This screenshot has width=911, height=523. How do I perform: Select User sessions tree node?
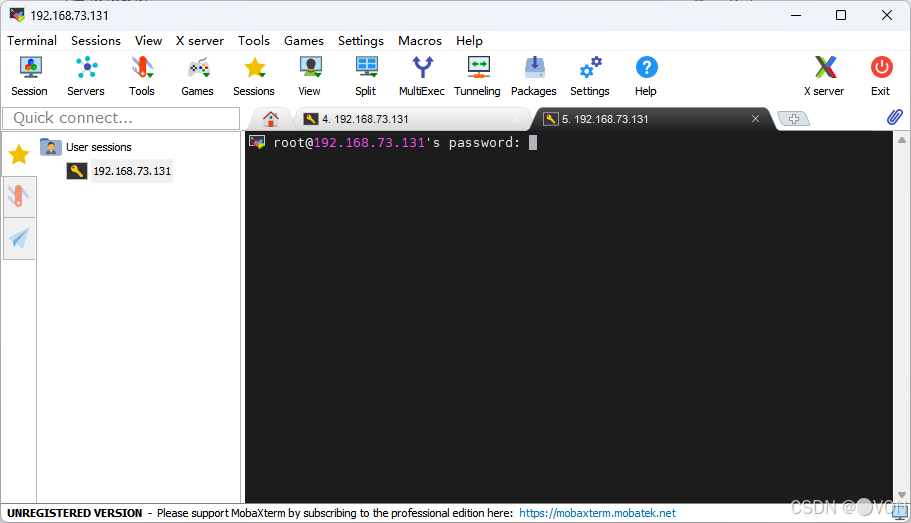click(x=99, y=147)
